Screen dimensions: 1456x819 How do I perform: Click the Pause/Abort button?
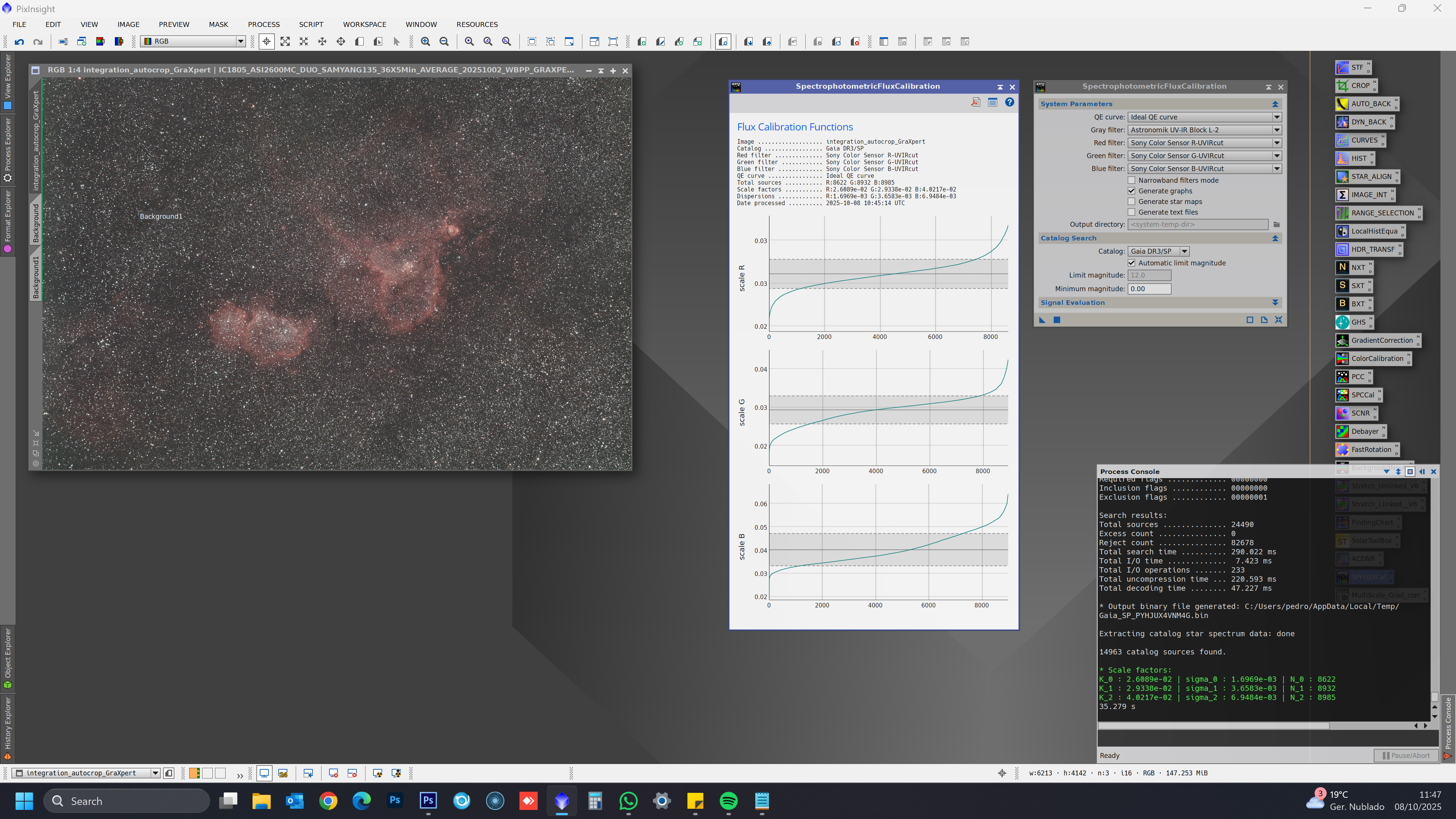(1406, 755)
